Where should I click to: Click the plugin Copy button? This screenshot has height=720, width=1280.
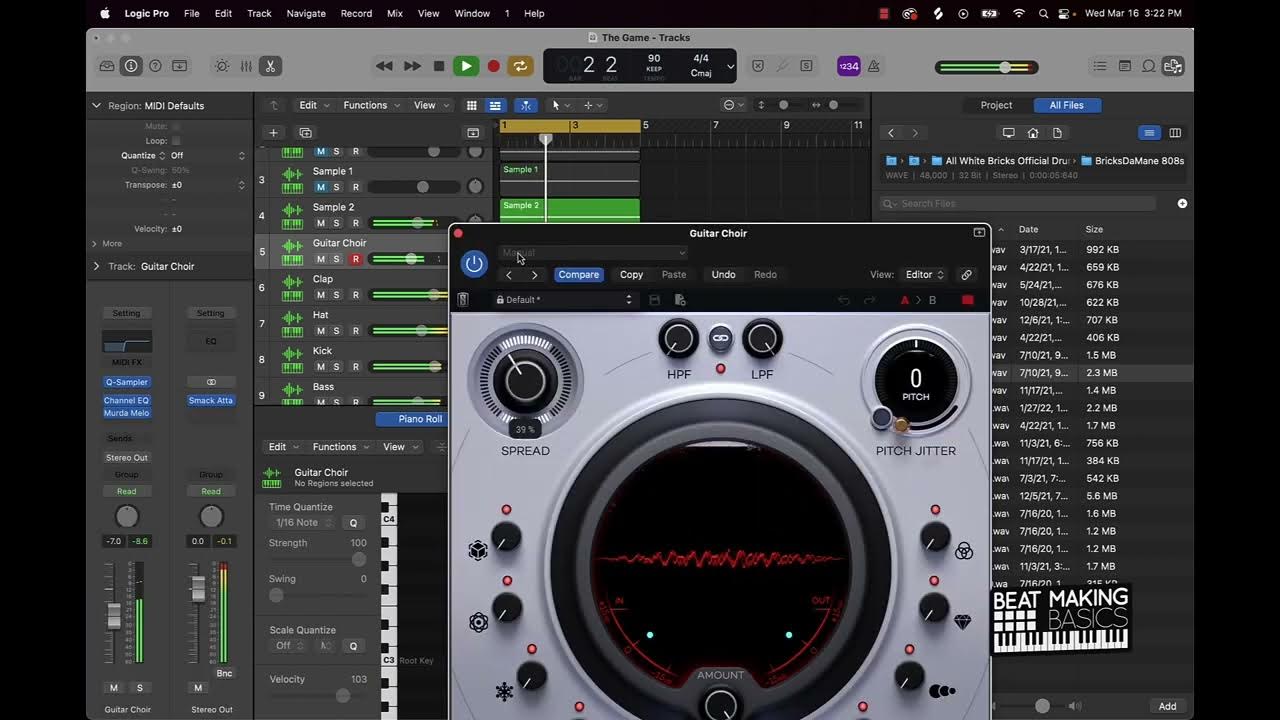[x=631, y=275]
